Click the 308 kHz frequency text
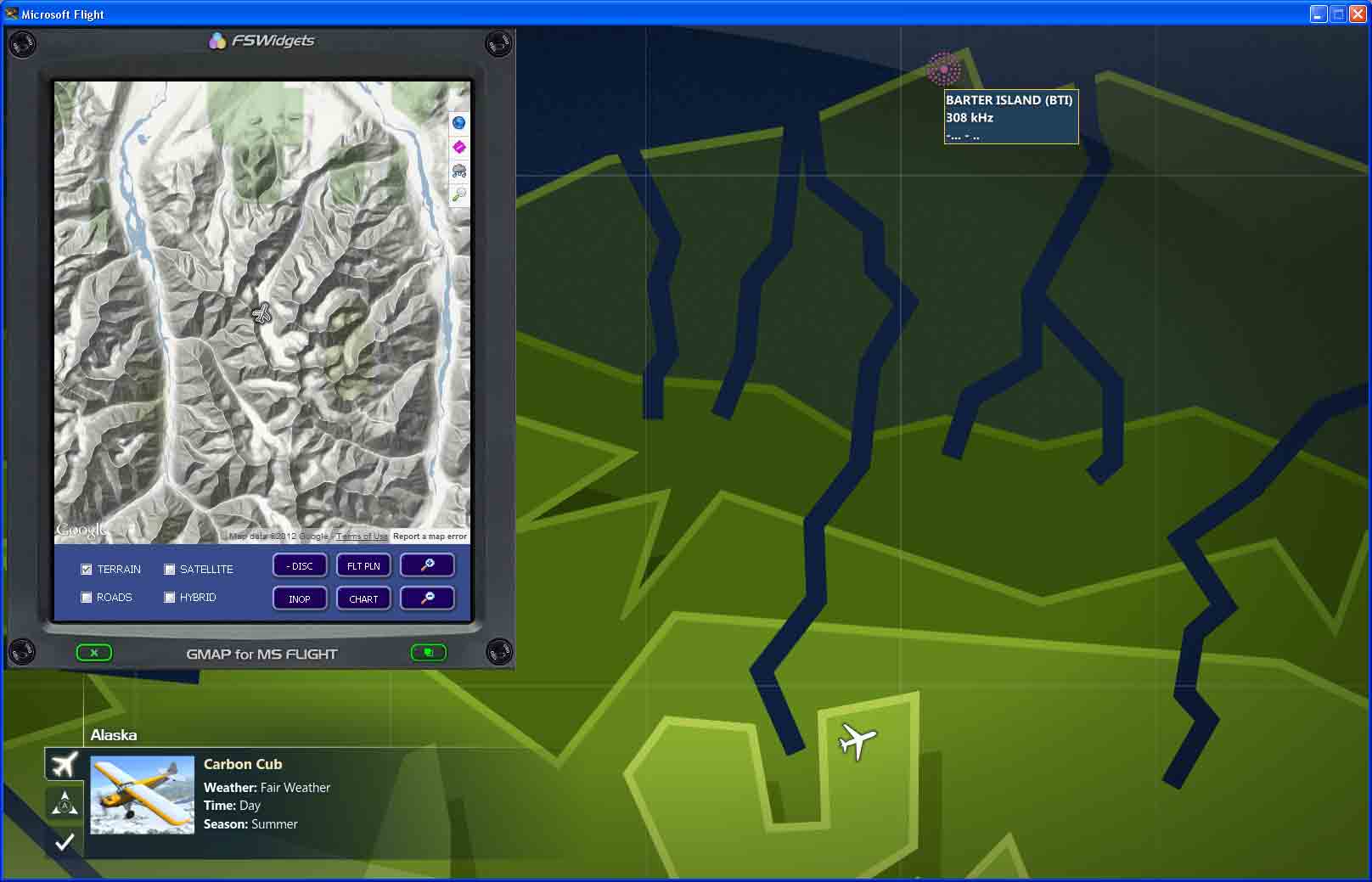 click(x=970, y=118)
